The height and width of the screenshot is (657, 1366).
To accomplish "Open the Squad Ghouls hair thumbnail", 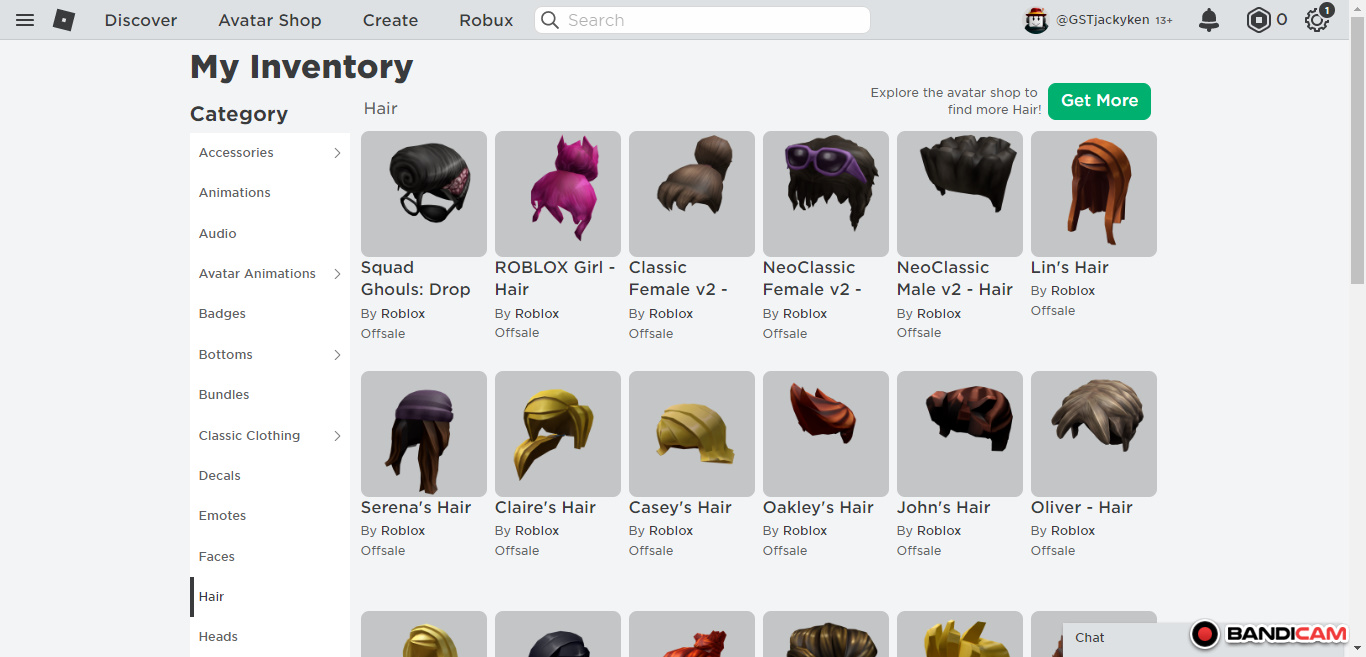I will coord(423,193).
